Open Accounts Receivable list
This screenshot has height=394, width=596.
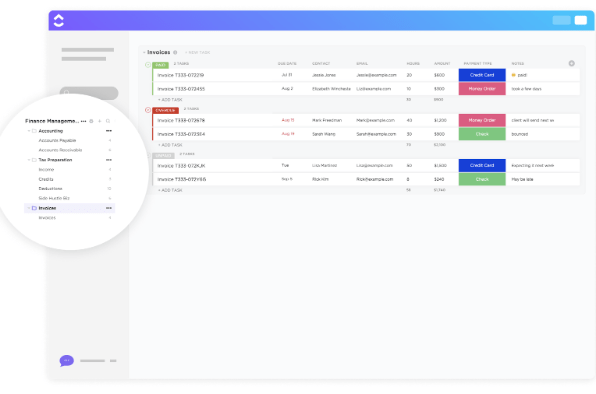(60, 150)
